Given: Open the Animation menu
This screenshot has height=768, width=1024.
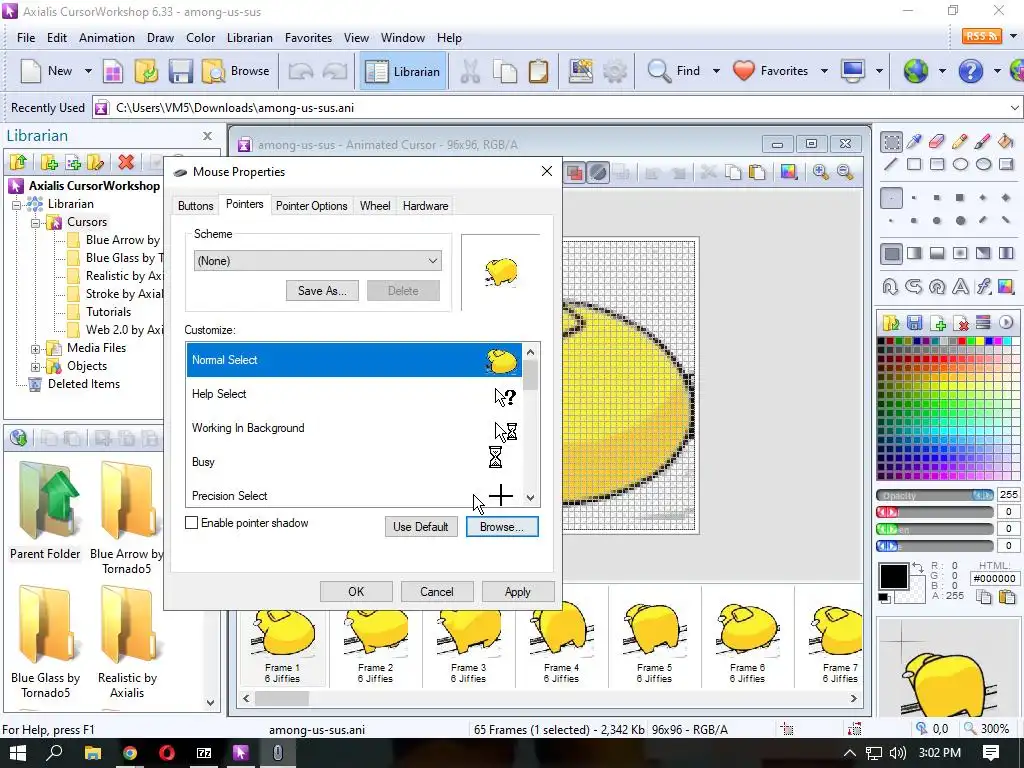Looking at the screenshot, I should pyautogui.click(x=106, y=38).
